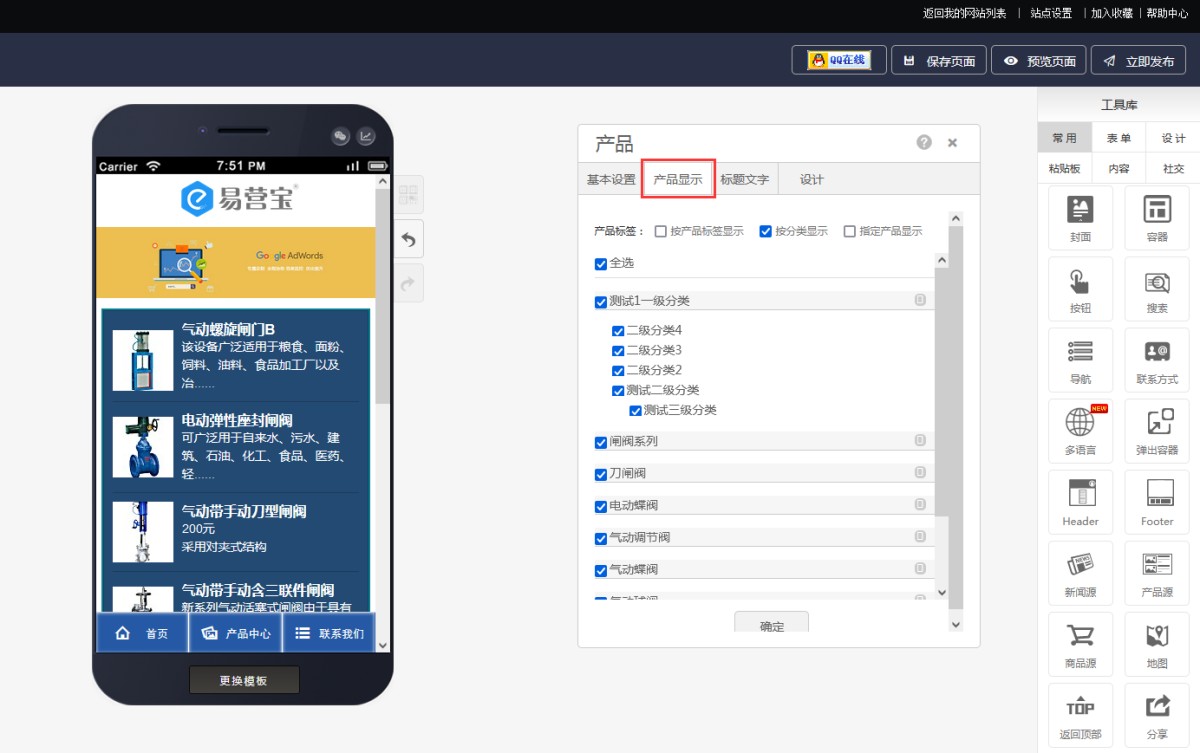Expand the 闸阀系列 row via its right icon
This screenshot has width=1200, height=753.
[x=920, y=440]
